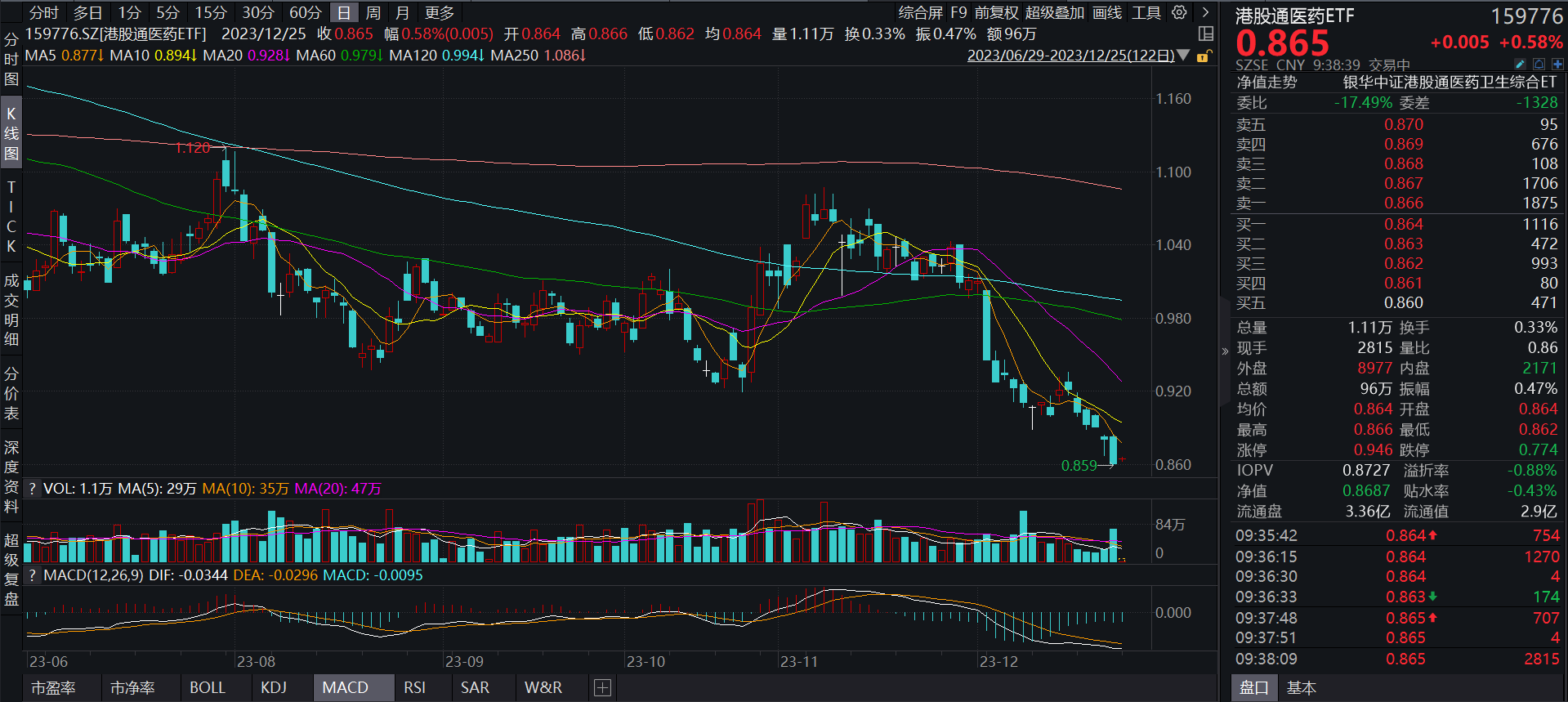Viewport: 1568px width, 702px height.
Task: Switch to the 5分 period
Action: pos(168,12)
